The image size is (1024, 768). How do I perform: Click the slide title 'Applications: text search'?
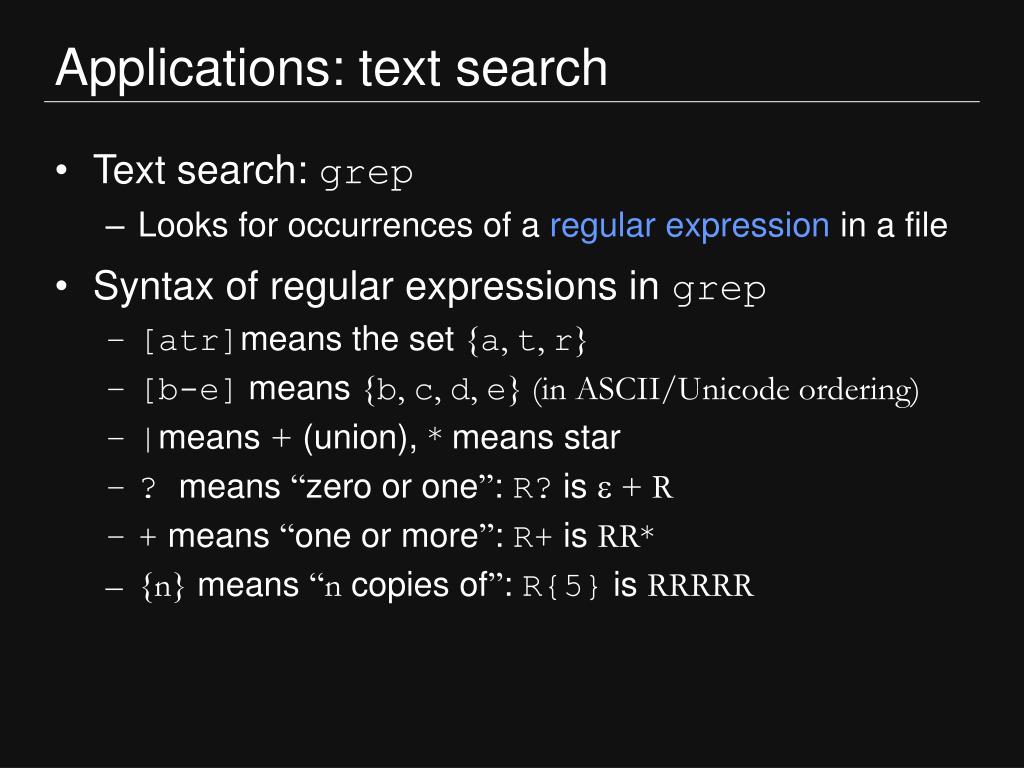(332, 68)
